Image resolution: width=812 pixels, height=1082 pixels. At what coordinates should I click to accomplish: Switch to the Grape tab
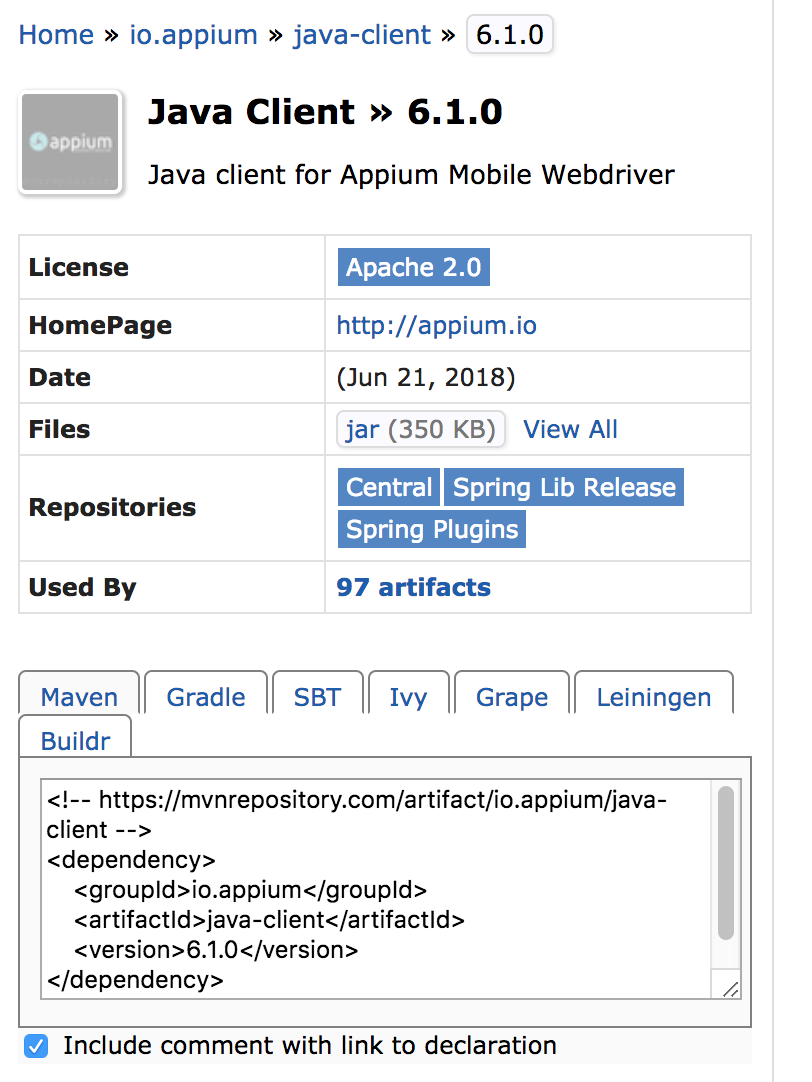pyautogui.click(x=512, y=694)
